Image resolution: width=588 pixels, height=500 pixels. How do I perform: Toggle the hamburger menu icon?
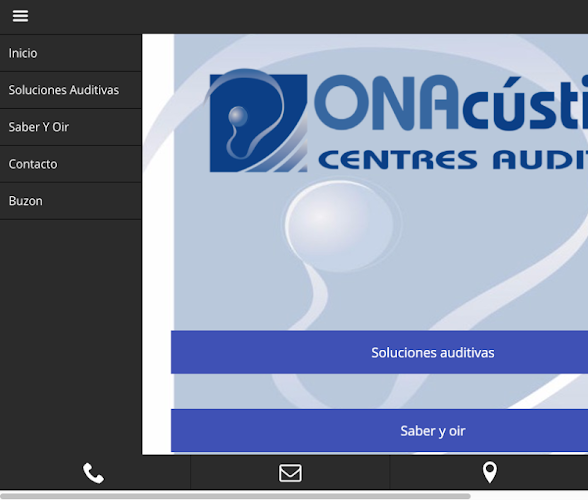pos(20,16)
